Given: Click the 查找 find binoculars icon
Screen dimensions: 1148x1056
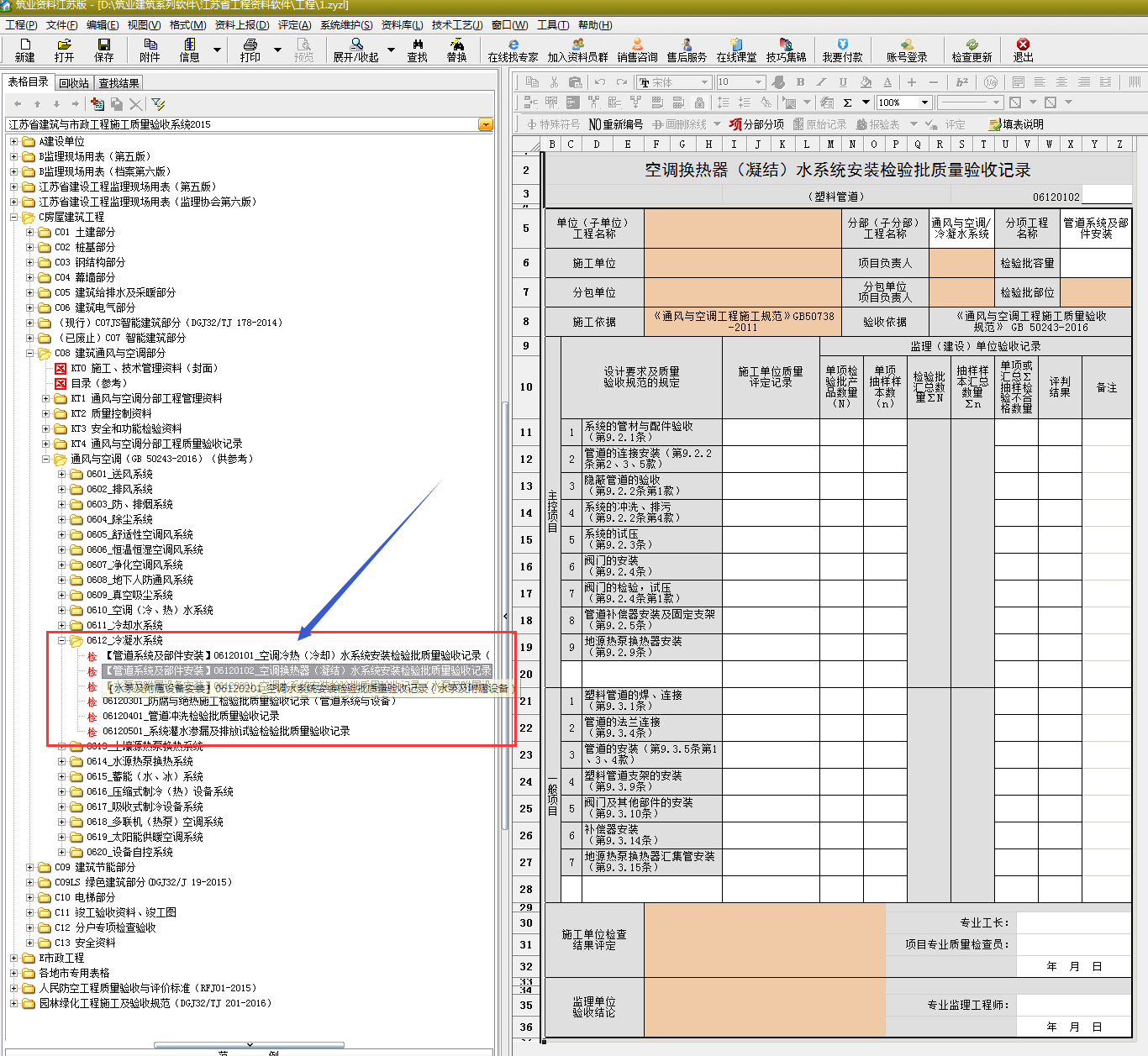Looking at the screenshot, I should [x=417, y=50].
